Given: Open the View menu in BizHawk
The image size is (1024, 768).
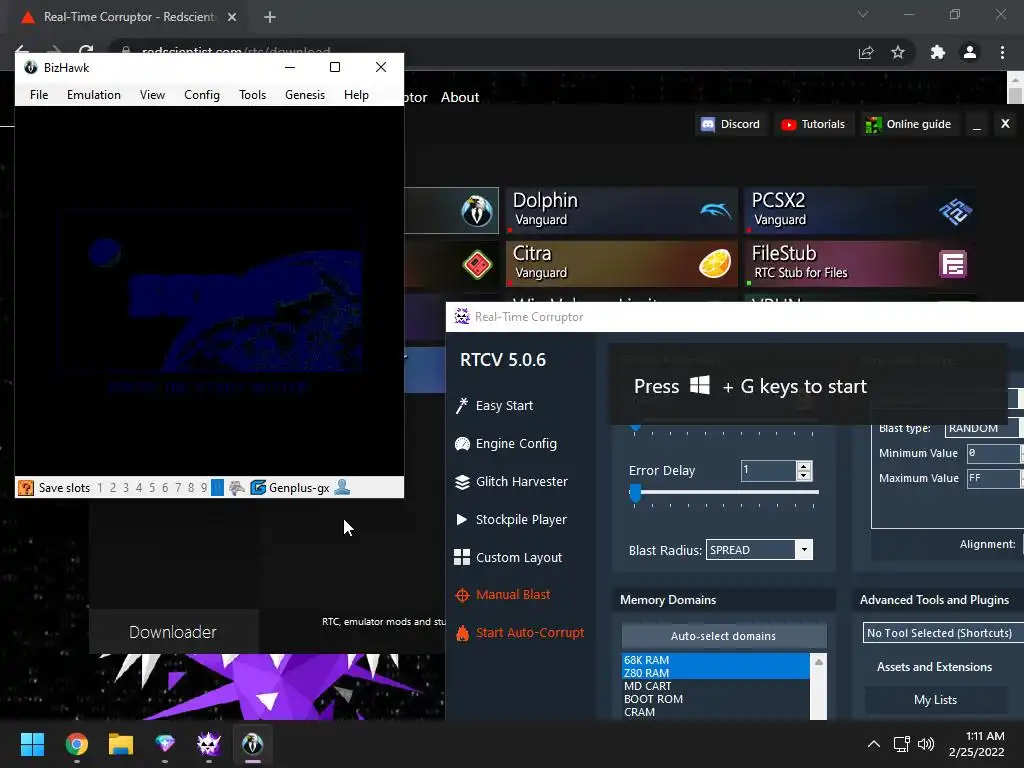Looking at the screenshot, I should pyautogui.click(x=152, y=95).
